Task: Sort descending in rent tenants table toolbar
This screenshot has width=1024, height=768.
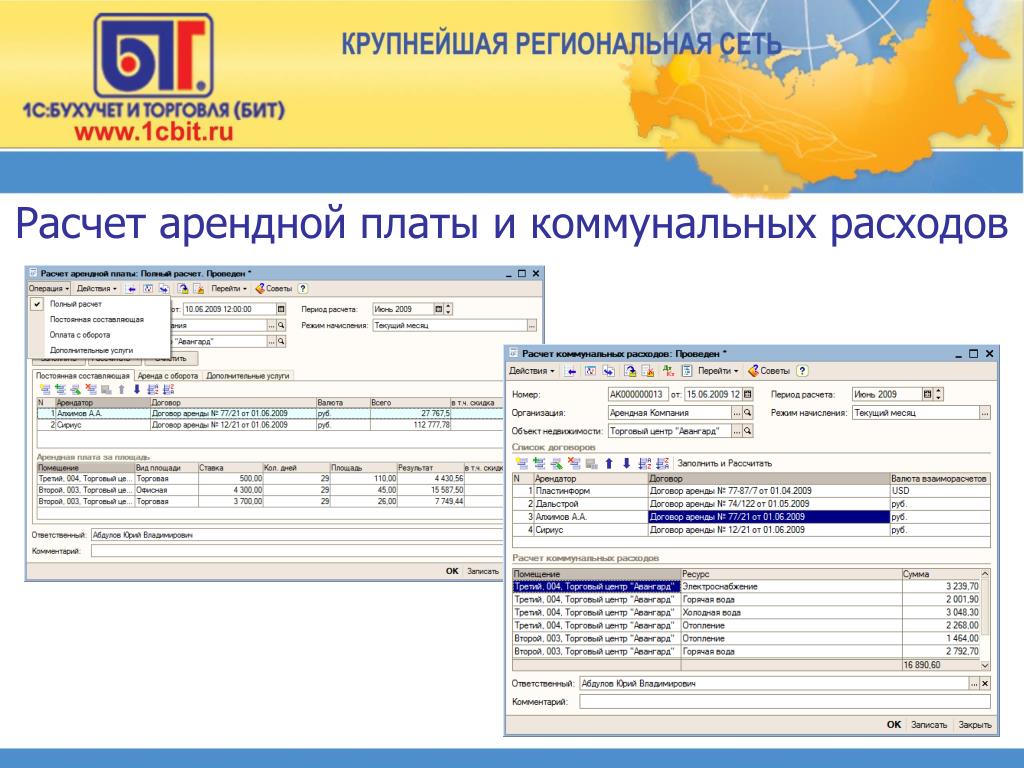Action: [168, 390]
